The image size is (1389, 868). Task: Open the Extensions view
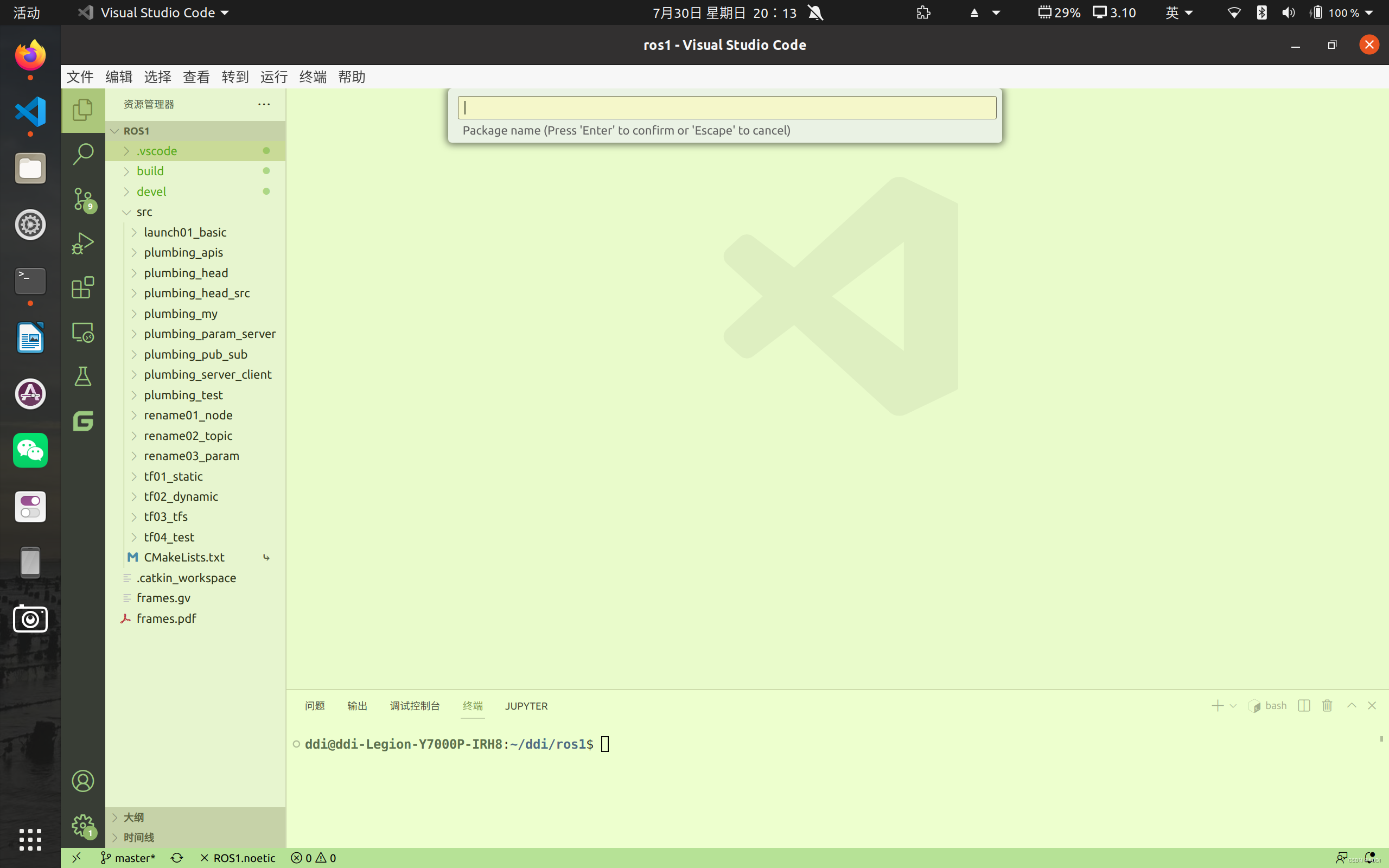[x=82, y=288]
